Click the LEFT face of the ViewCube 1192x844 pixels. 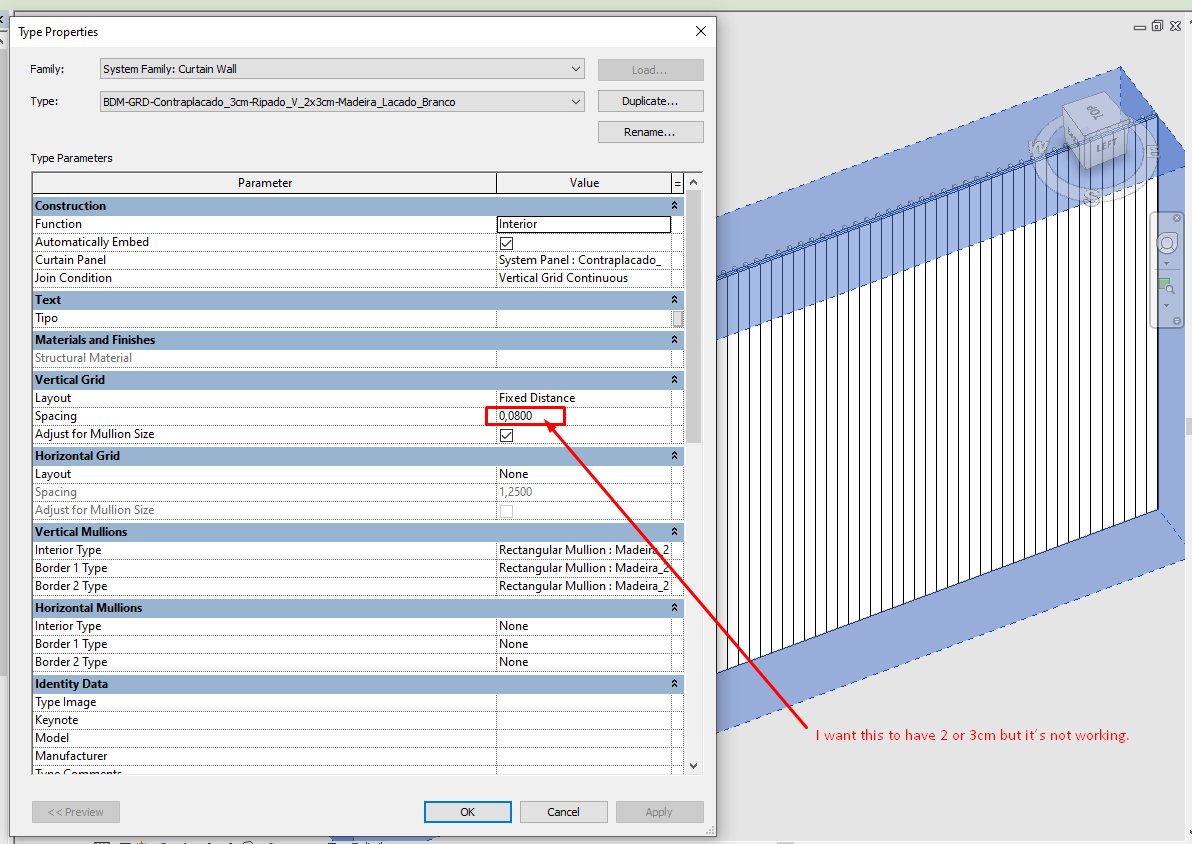coord(1106,145)
